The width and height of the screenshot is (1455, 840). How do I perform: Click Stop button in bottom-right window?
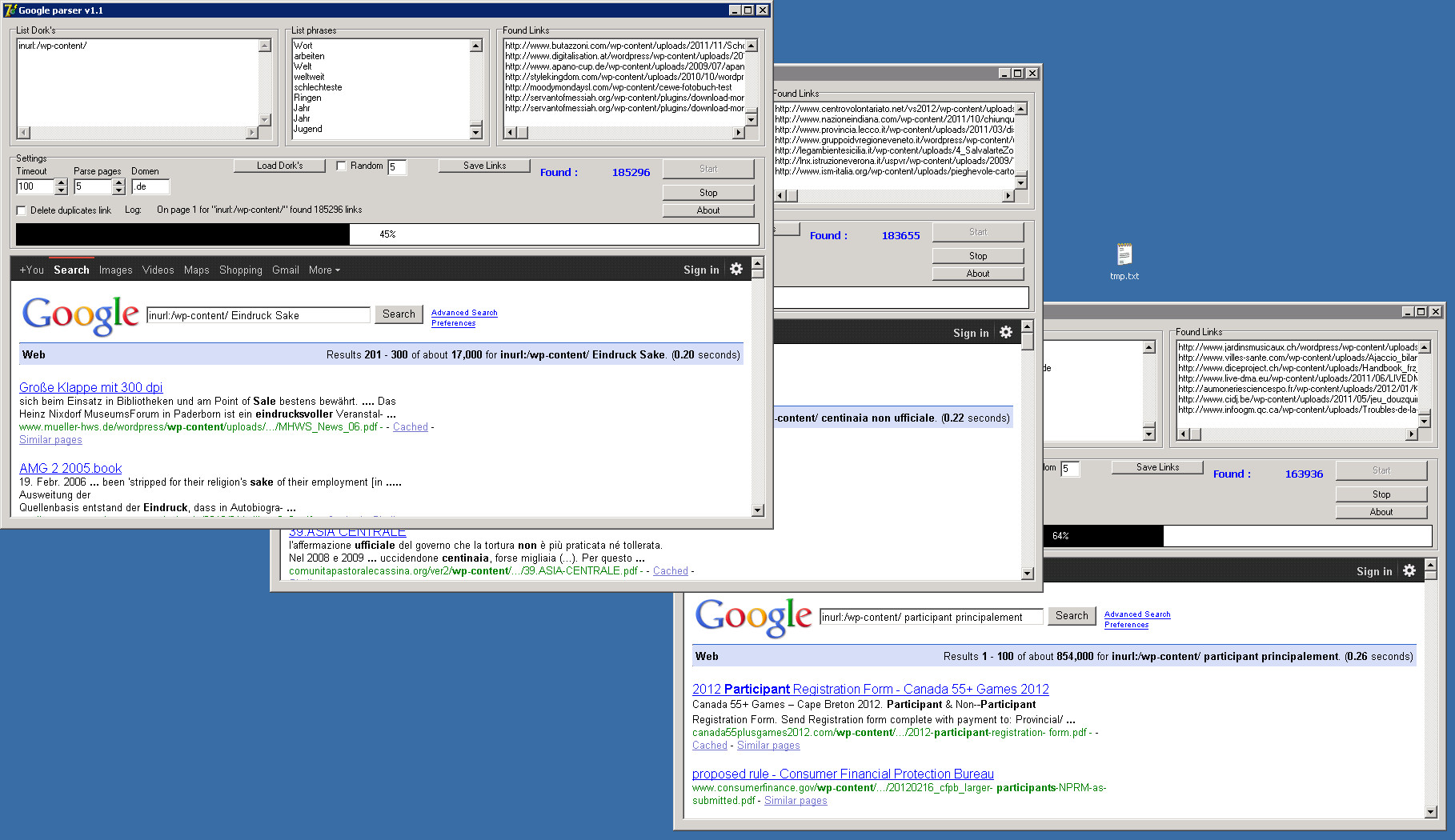tap(1381, 494)
